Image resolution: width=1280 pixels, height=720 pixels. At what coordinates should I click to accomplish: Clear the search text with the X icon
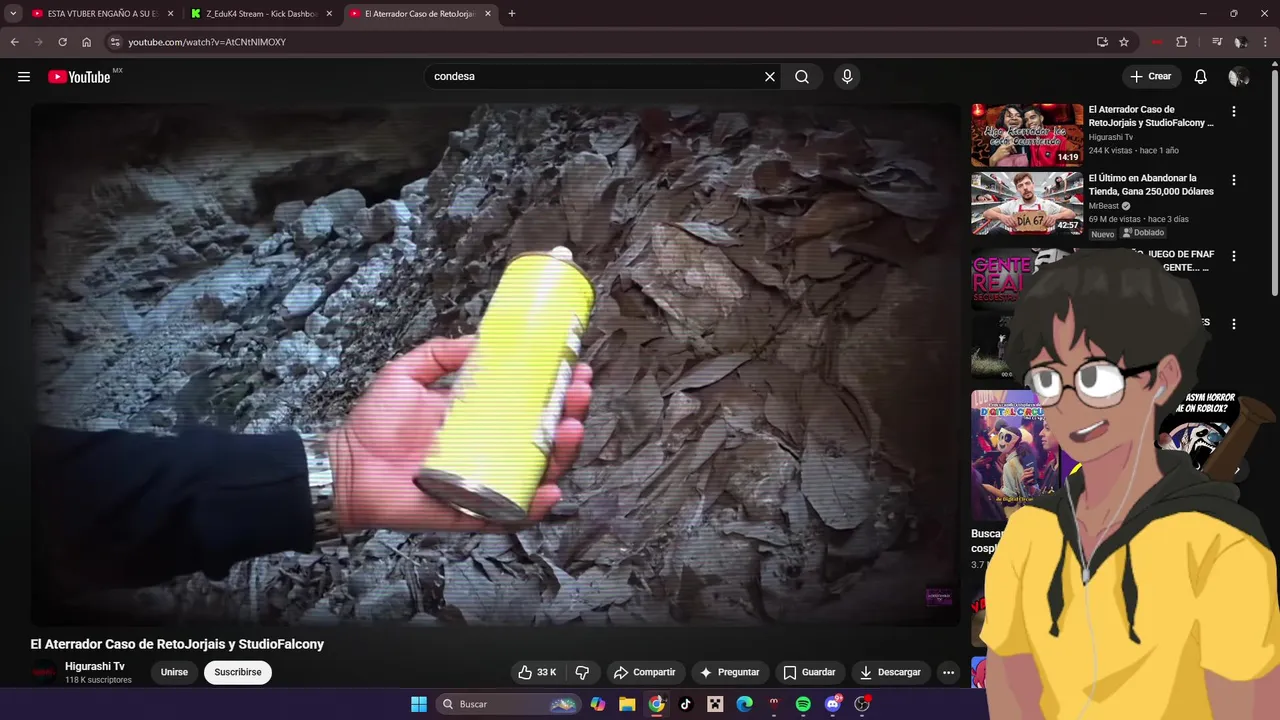[770, 77]
